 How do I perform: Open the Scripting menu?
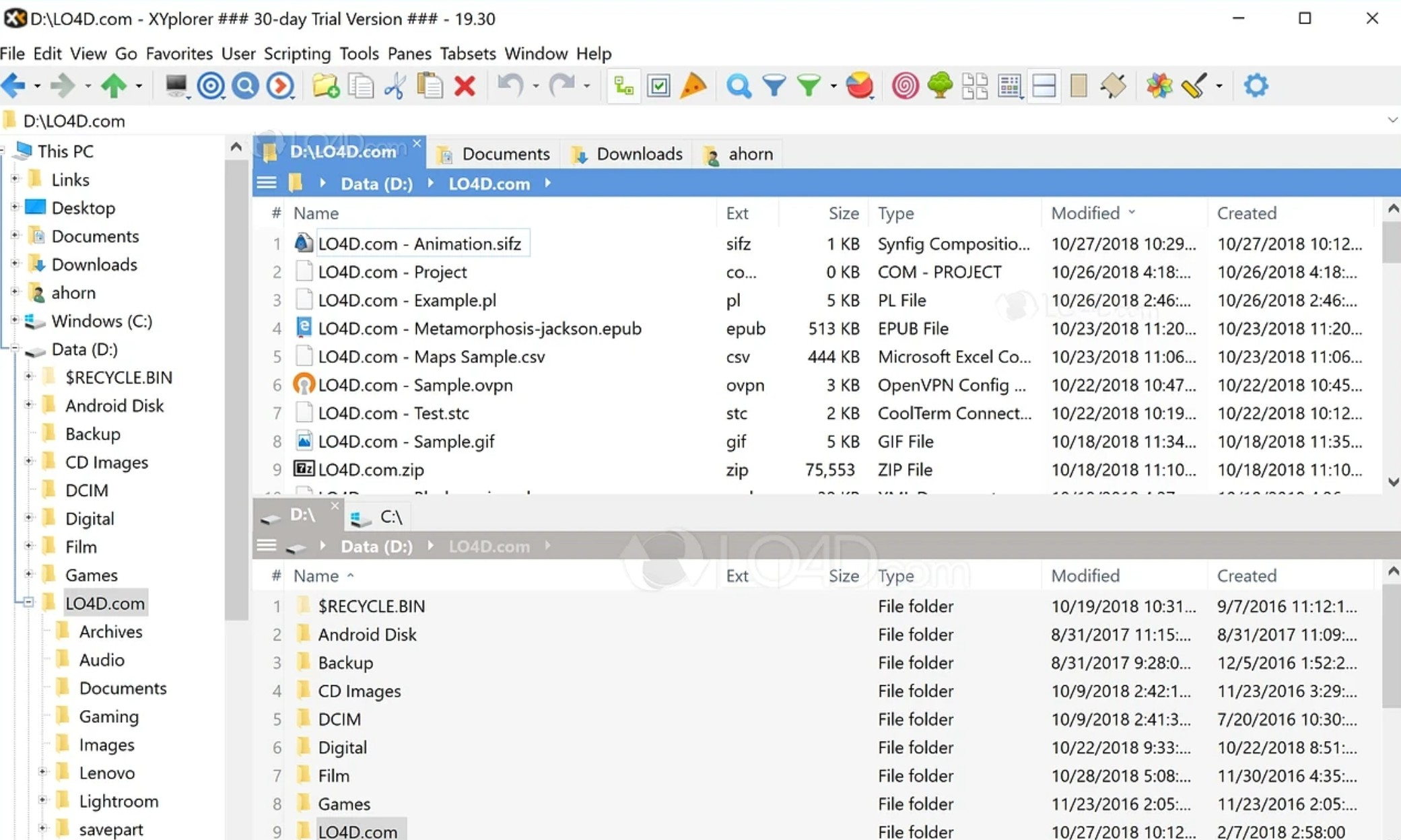coord(297,53)
